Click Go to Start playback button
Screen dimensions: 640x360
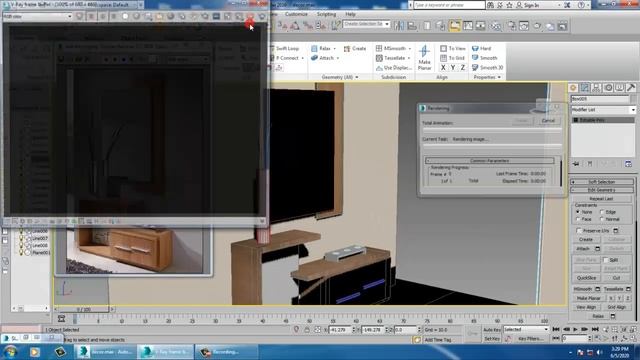[556, 329]
